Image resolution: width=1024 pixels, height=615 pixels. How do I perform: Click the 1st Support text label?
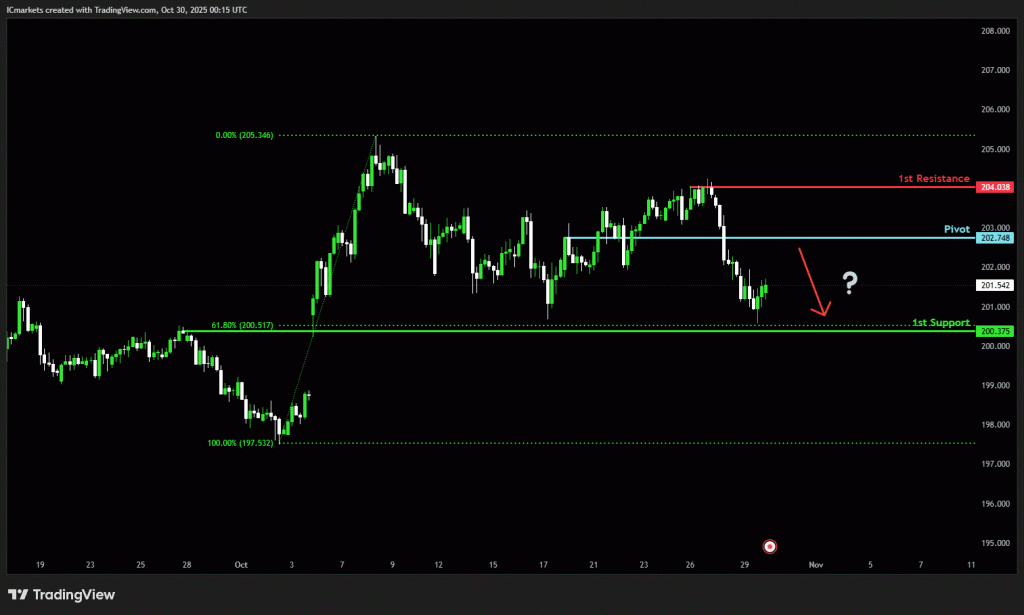(940, 322)
